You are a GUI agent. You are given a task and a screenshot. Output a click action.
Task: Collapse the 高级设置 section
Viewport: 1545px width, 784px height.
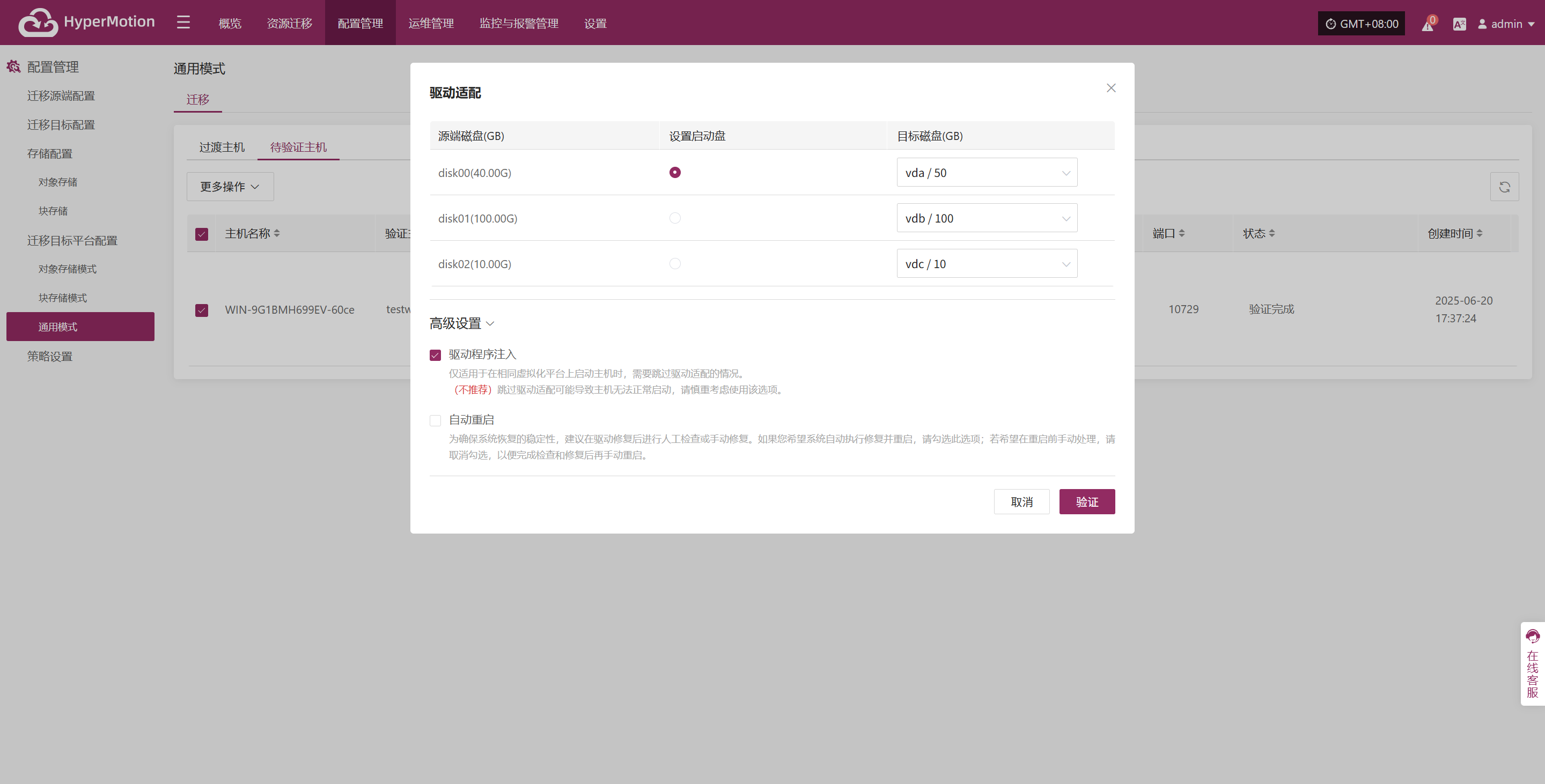pos(462,324)
